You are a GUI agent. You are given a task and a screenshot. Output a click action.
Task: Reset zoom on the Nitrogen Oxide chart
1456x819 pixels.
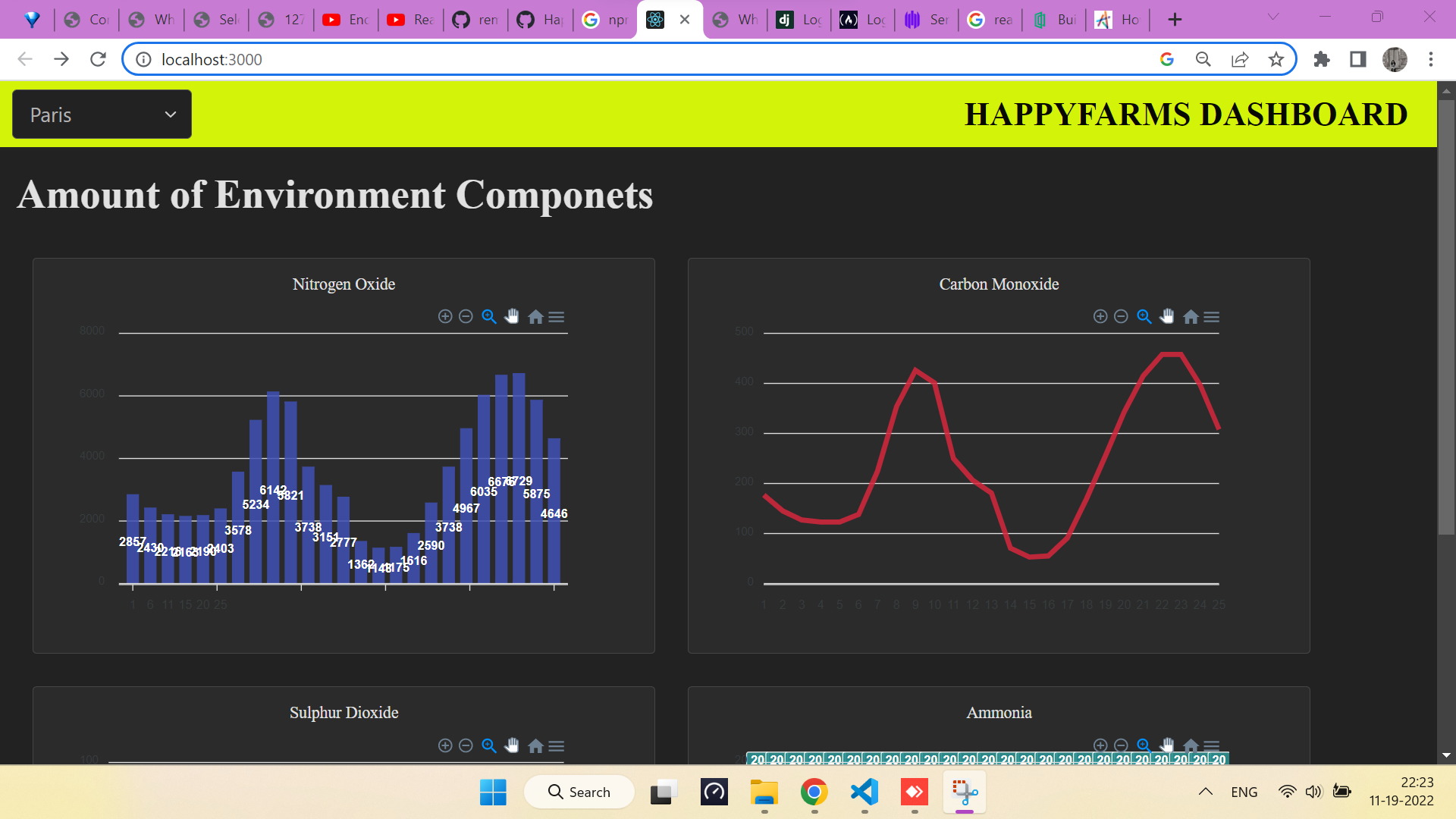(x=535, y=316)
